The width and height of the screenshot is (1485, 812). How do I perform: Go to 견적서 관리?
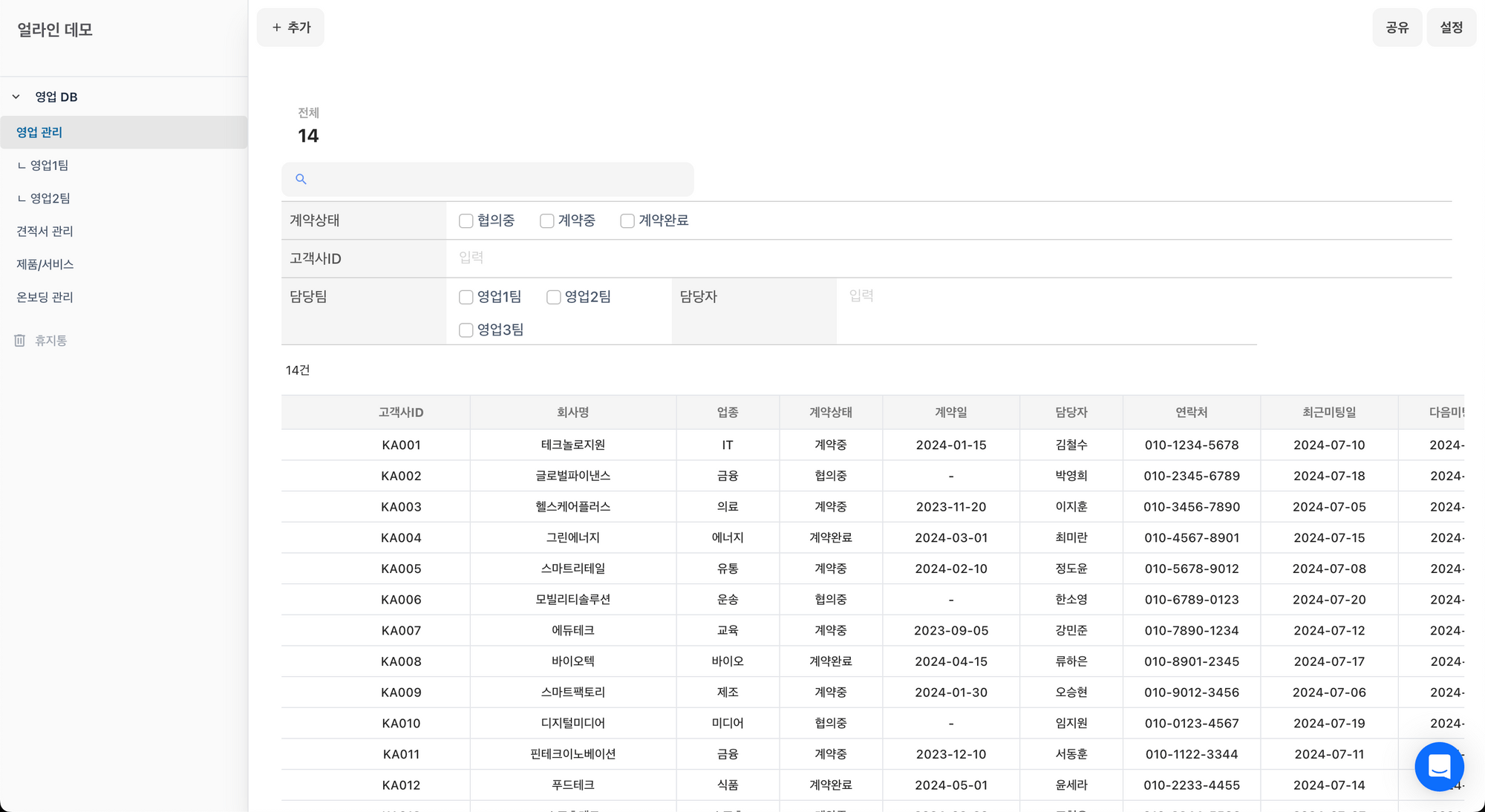click(124, 231)
